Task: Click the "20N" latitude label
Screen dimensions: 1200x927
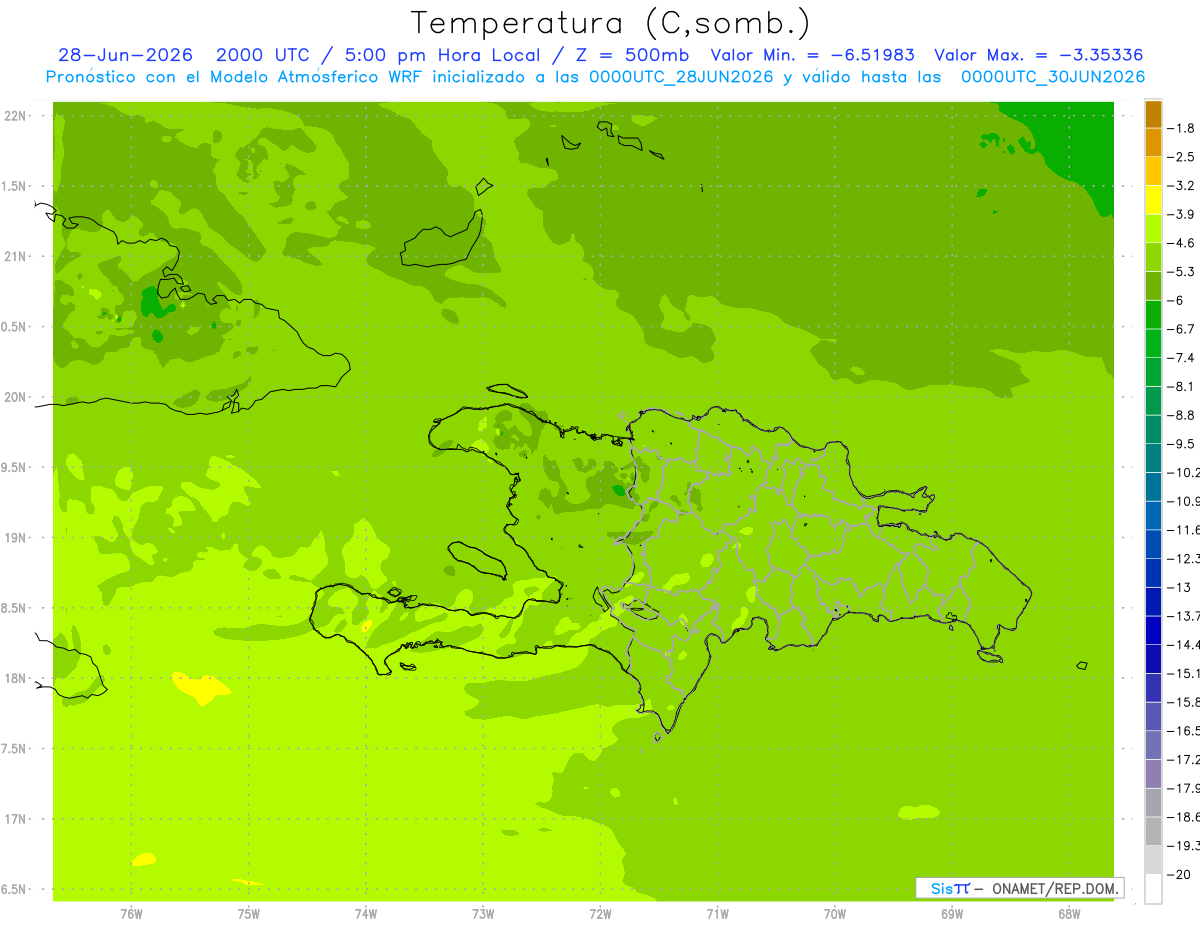Action: pyautogui.click(x=17, y=397)
